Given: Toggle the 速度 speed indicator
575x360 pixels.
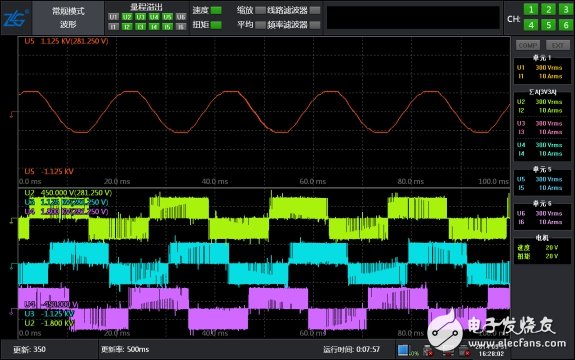Looking at the screenshot, I should (x=216, y=10).
